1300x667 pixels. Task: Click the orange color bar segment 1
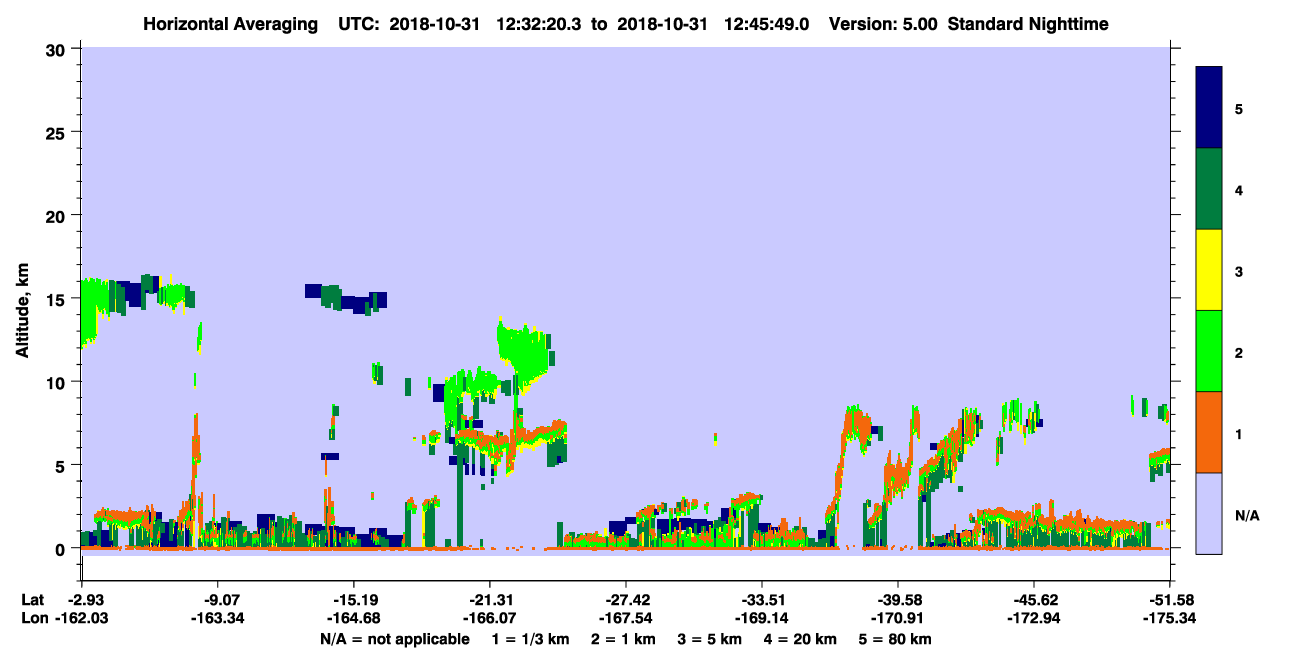tap(1209, 432)
